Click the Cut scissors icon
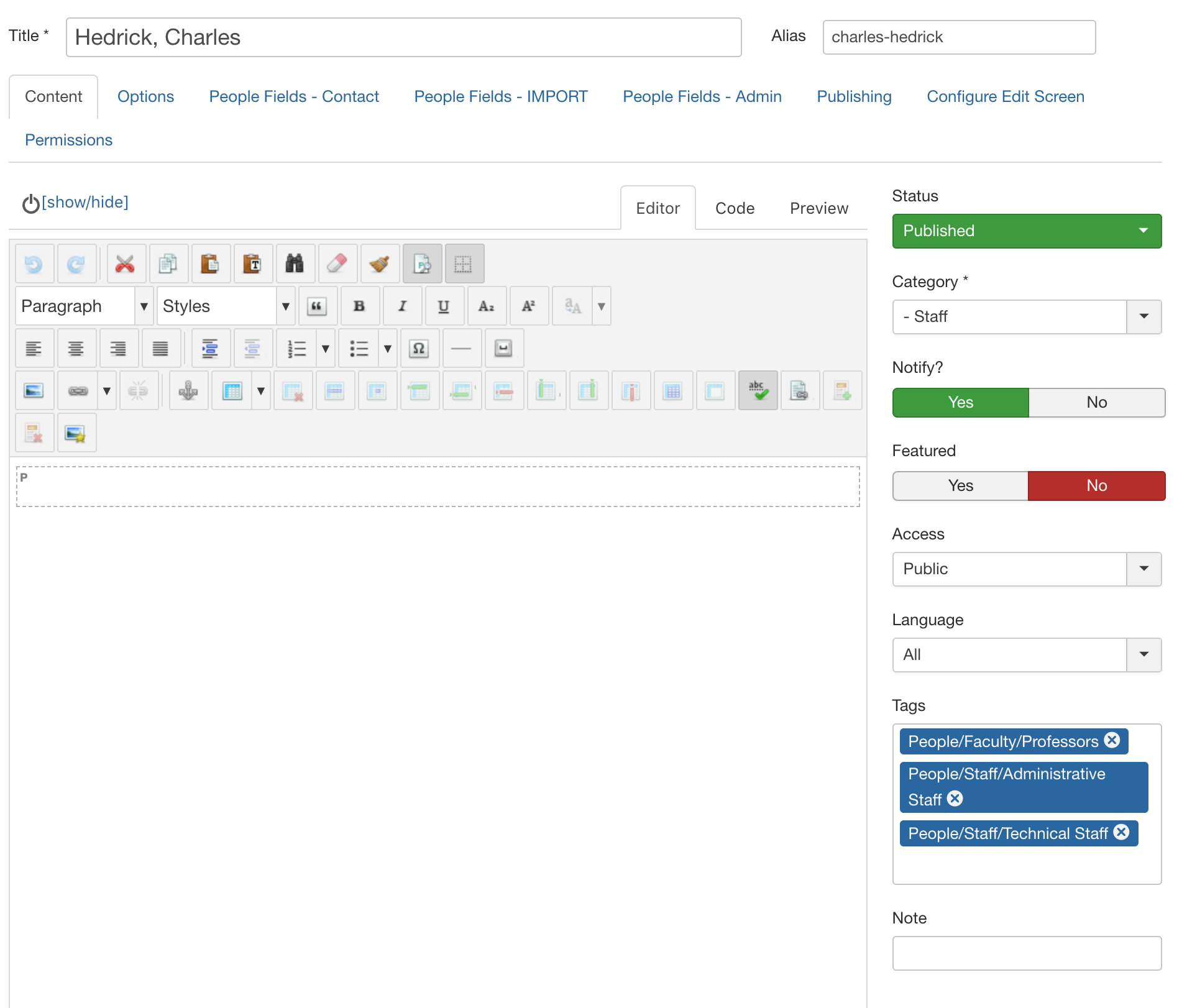1187x1008 pixels. coord(126,264)
